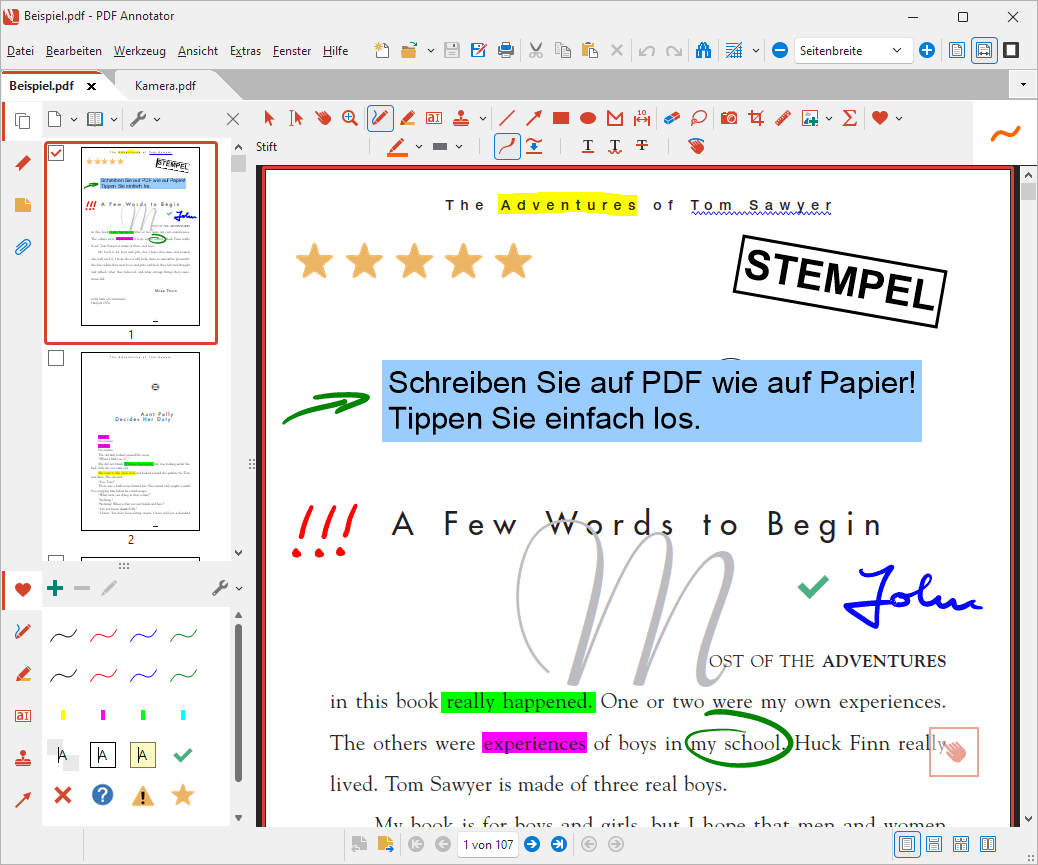Activate the Text box tool
Screen dimensions: 1038x865
coord(433,117)
